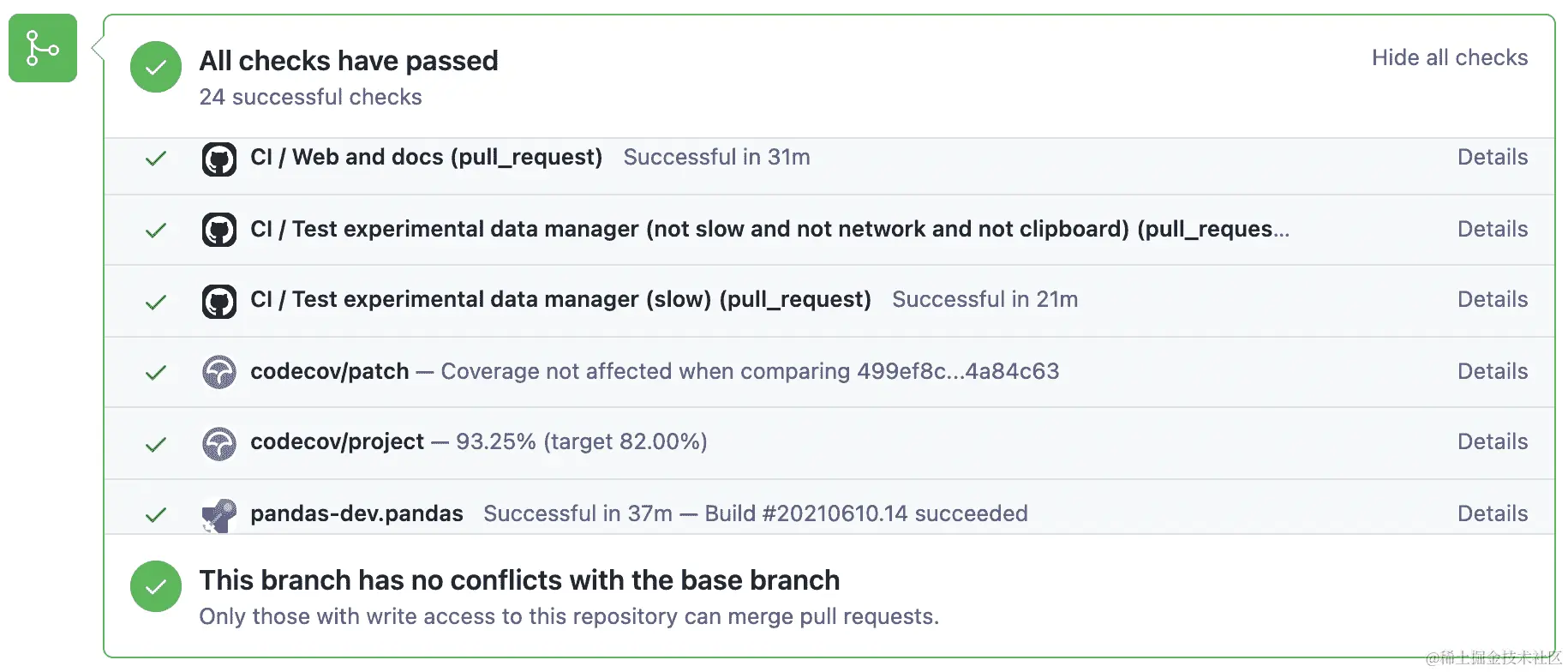
Task: Open Details for not slow experimental test
Action: click(x=1493, y=229)
